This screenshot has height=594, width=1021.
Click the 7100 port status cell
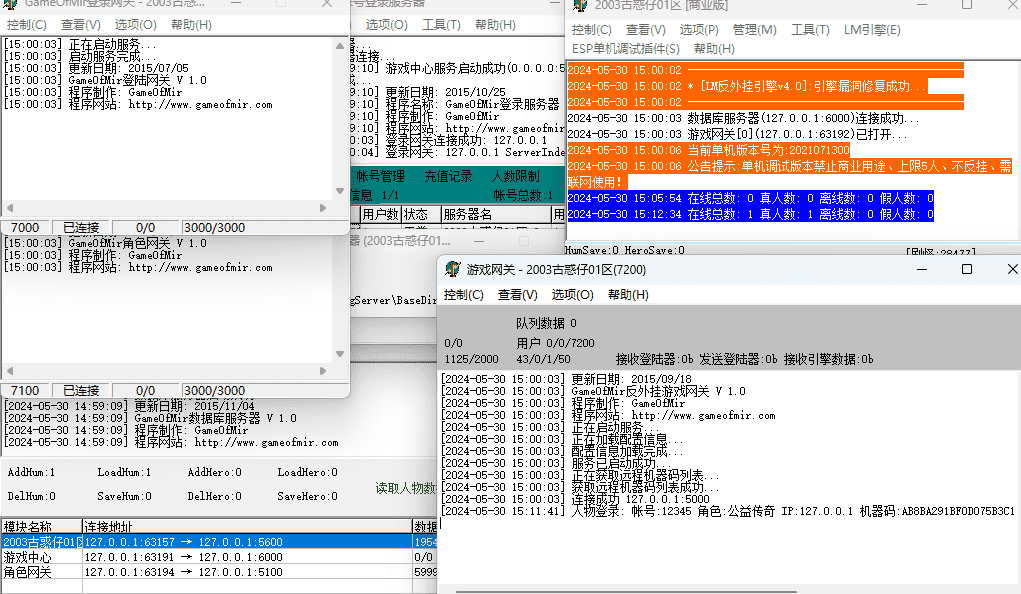coord(25,390)
